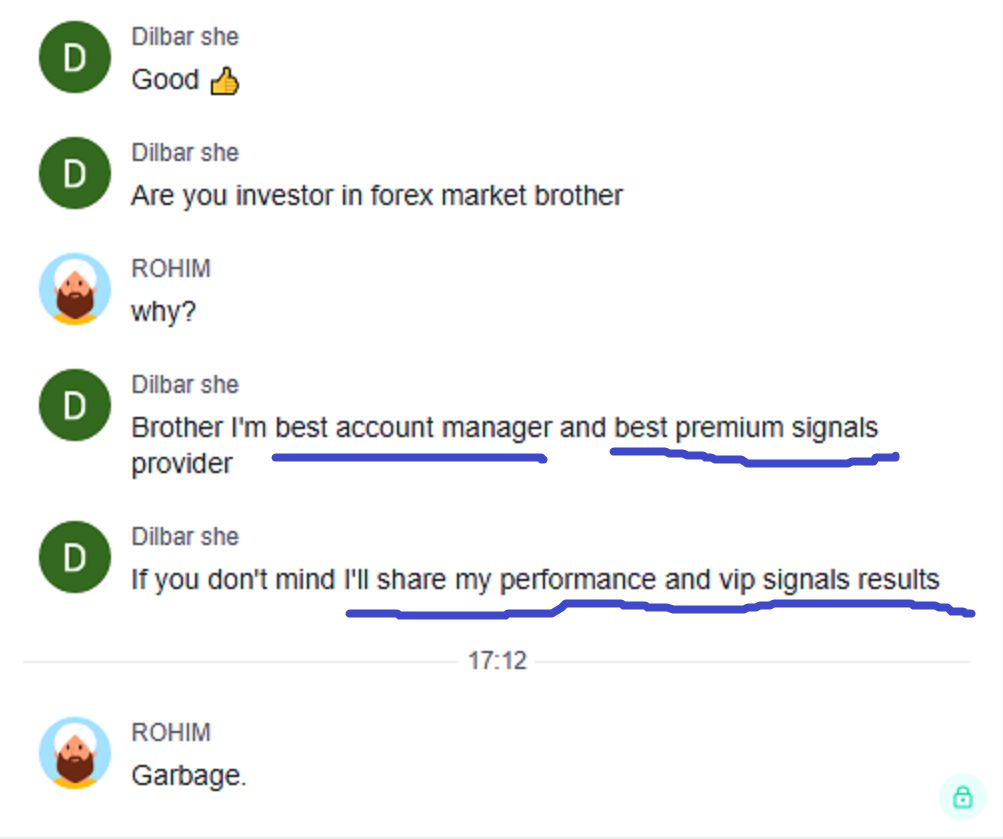The width and height of the screenshot is (1003, 839).
Task: Select the "why?" reply message
Action: click(163, 312)
